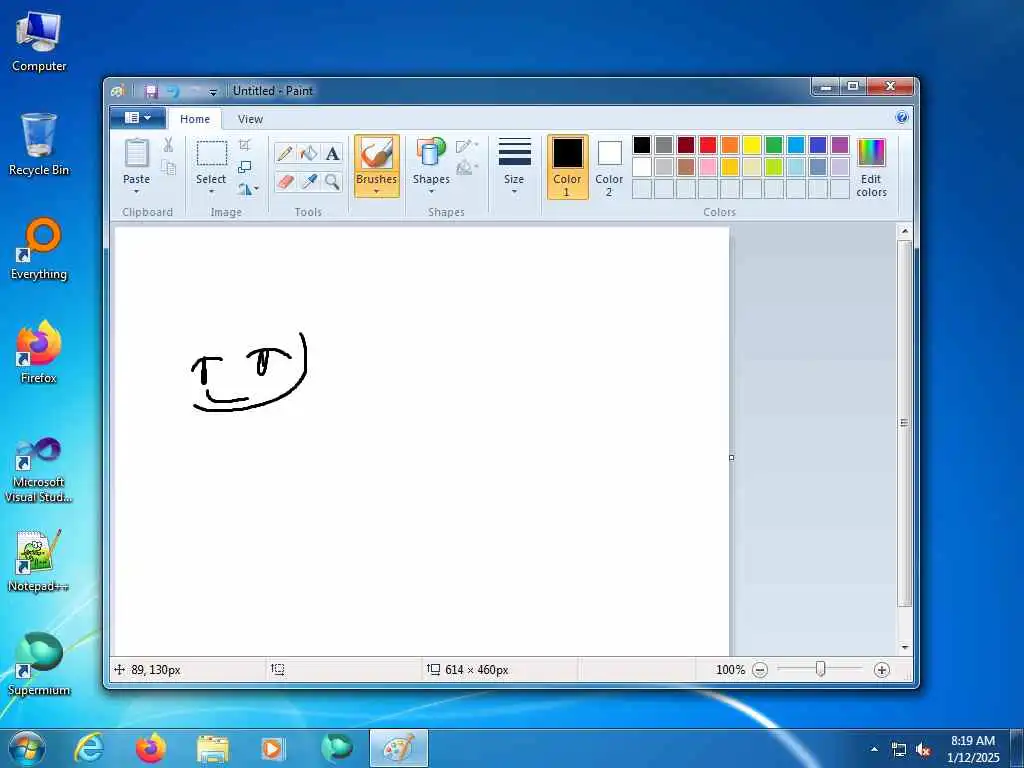The width and height of the screenshot is (1024, 768).
Task: Click the Edit colors rainbow icon
Action: [x=871, y=152]
